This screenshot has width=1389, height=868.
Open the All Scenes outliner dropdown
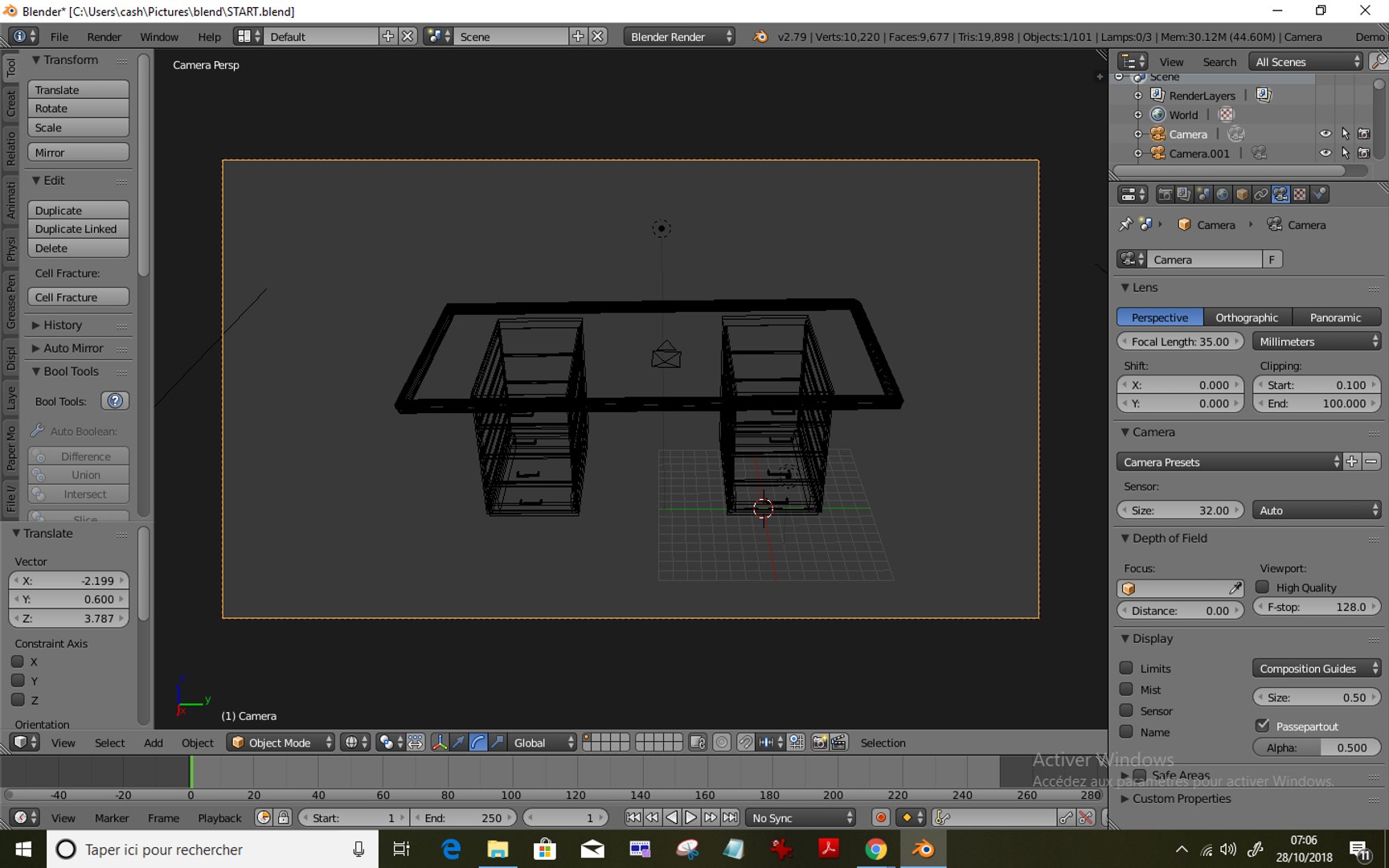point(1306,61)
